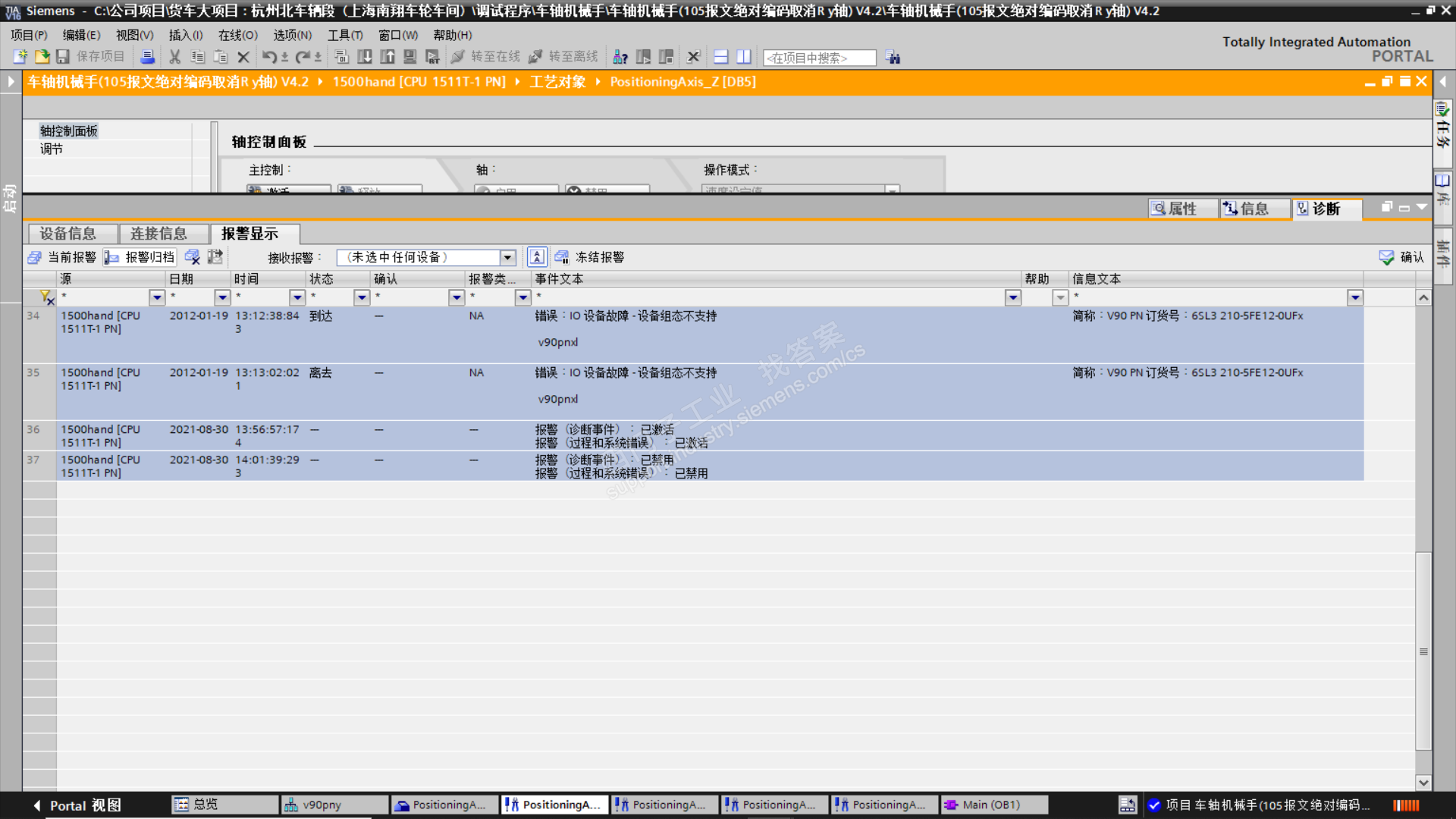Switch to Portal view link
Screen dimensions: 1456x819
[77, 805]
